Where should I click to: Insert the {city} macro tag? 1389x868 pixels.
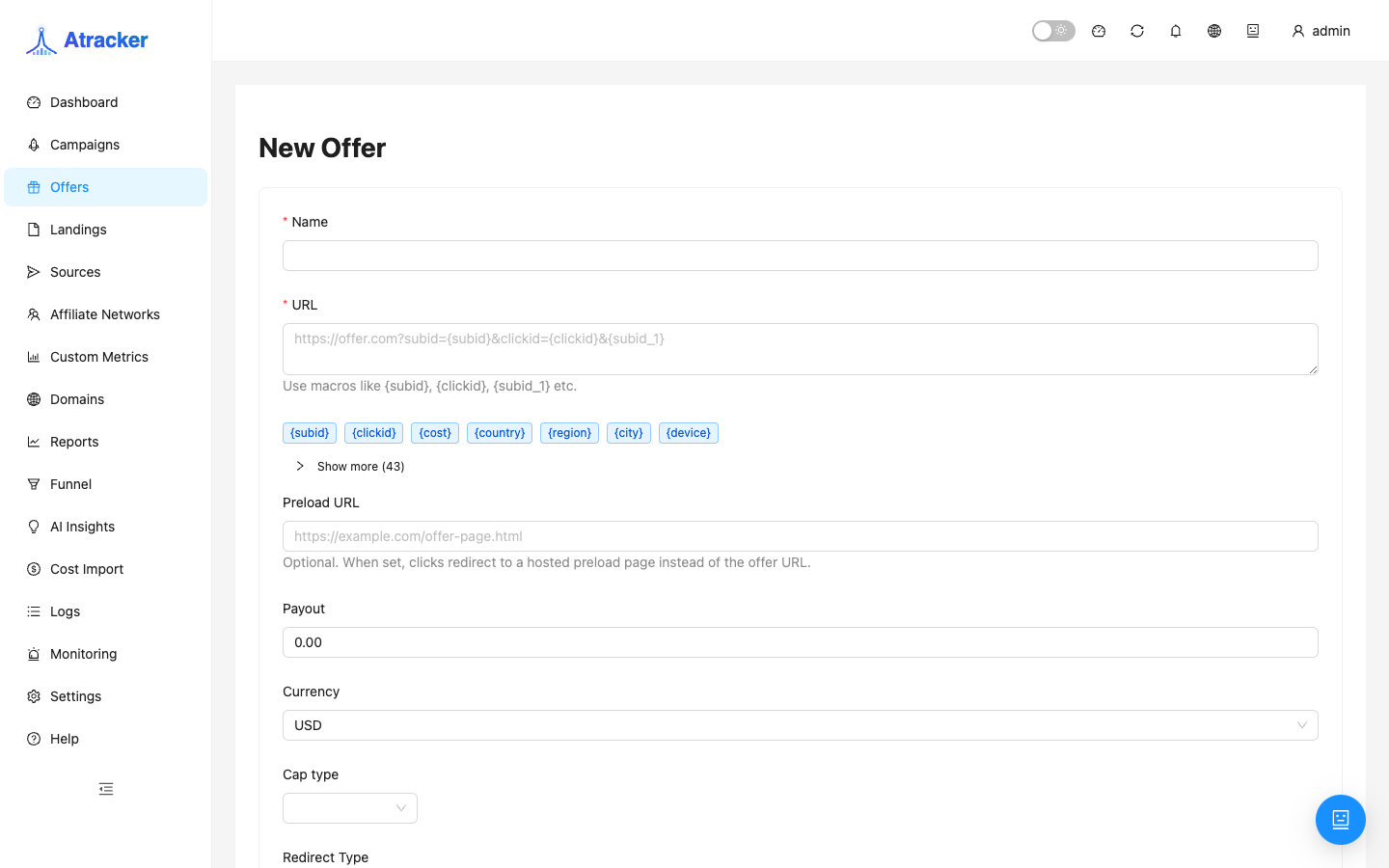[629, 433]
